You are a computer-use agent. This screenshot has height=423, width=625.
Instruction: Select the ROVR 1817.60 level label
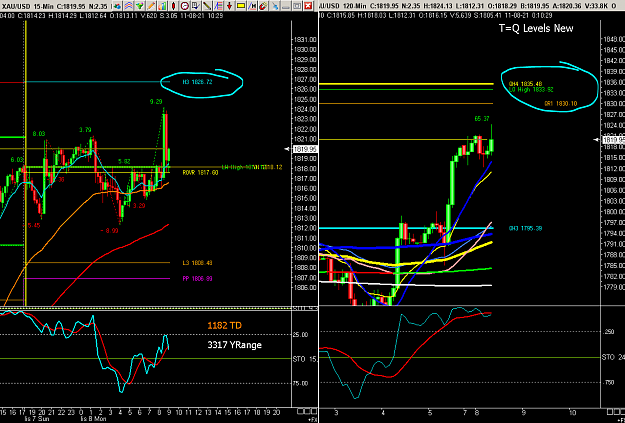coord(200,173)
